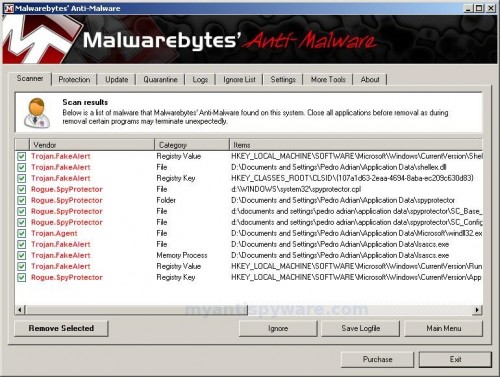Sort results by Vendor column header

(92, 145)
